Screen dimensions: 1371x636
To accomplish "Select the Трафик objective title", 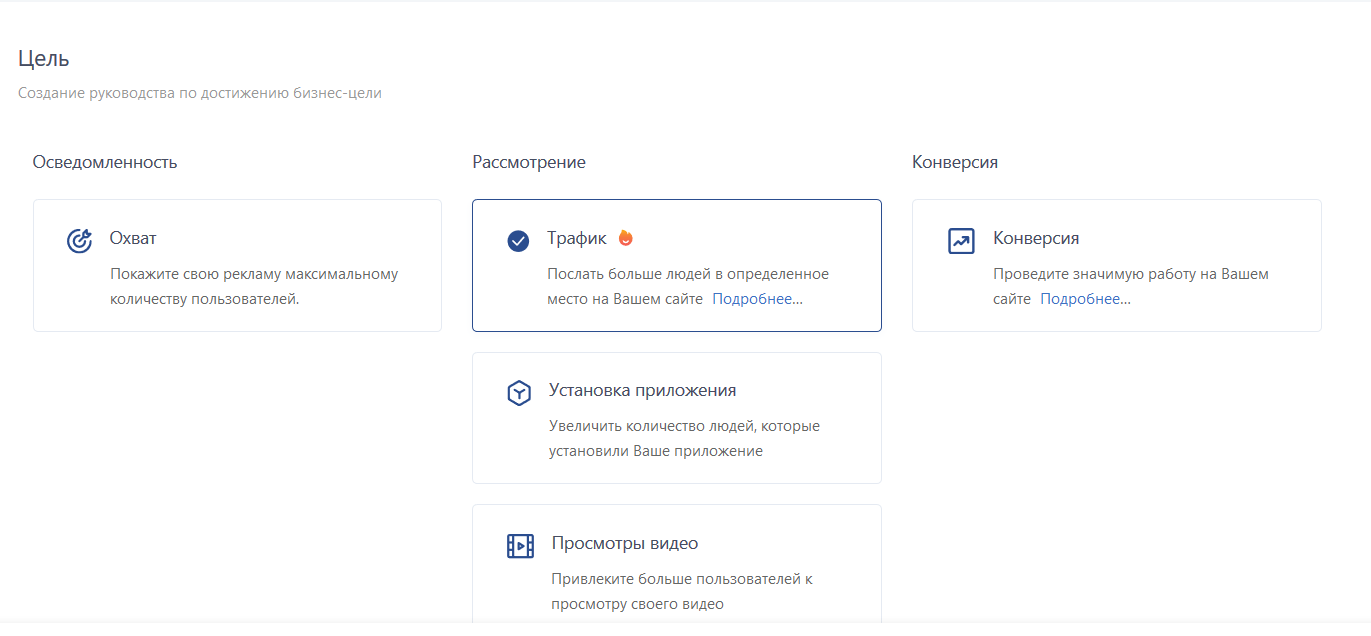I will (x=577, y=239).
